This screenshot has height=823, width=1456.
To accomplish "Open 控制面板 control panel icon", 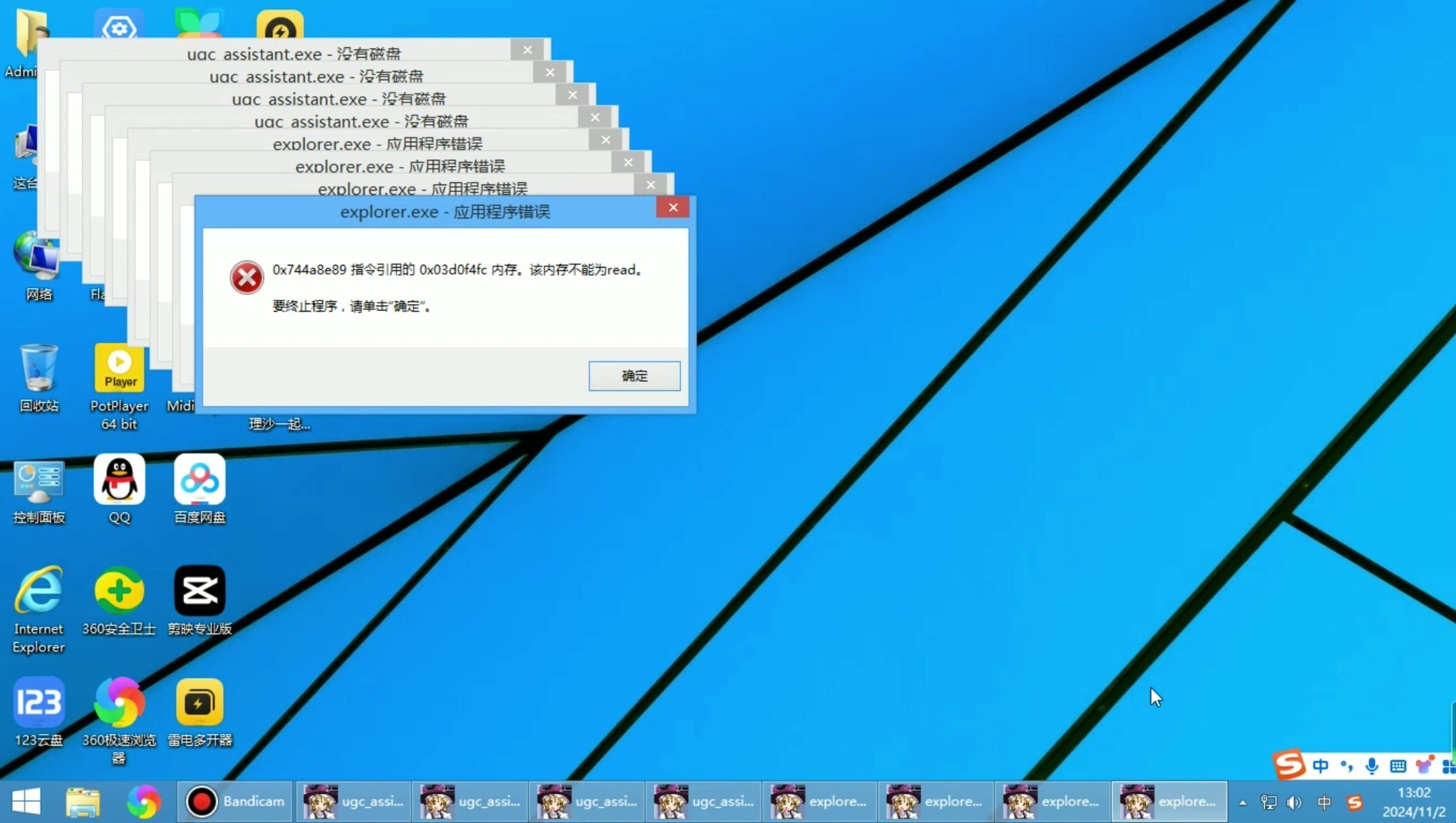I will pos(39,492).
